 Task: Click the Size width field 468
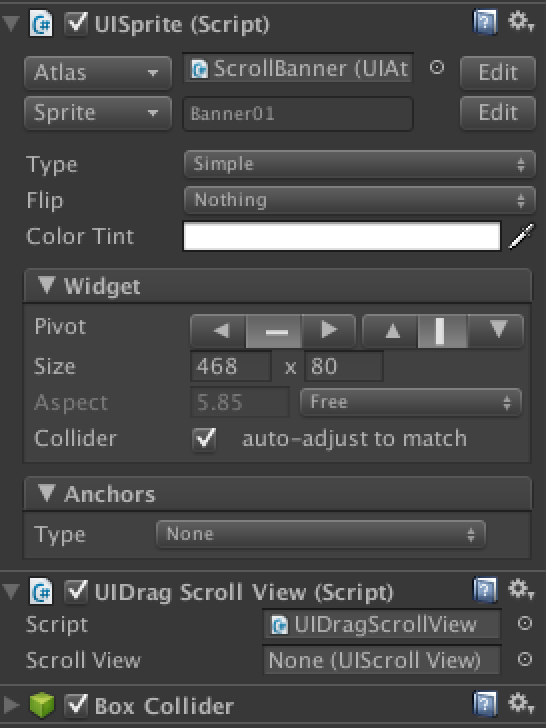click(x=231, y=366)
